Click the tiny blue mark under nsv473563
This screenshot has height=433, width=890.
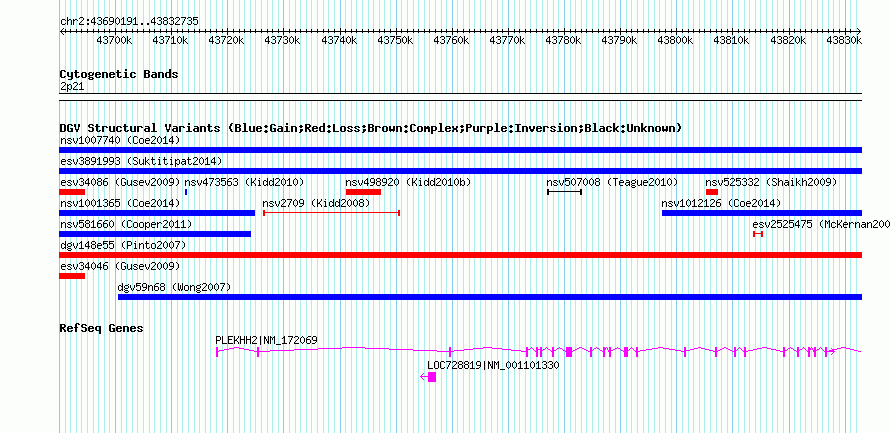click(186, 192)
